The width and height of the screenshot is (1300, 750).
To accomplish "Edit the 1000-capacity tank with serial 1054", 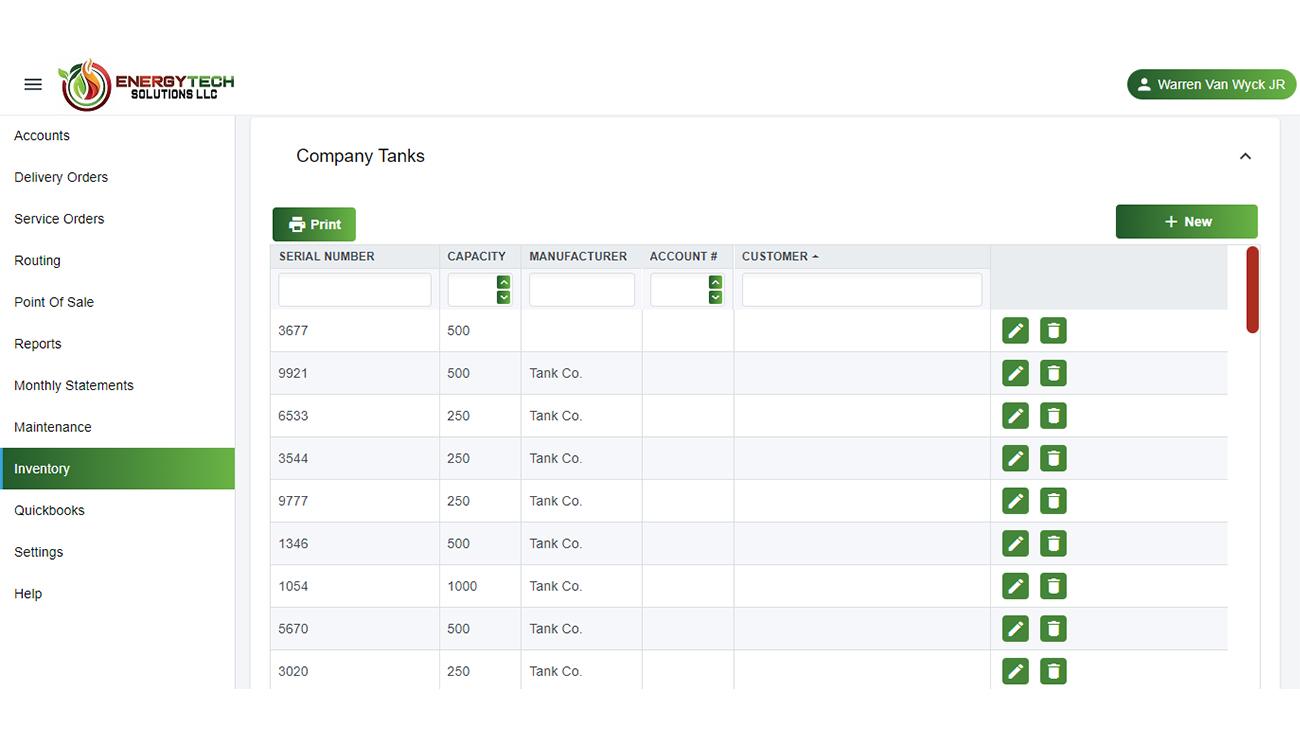I will click(1015, 586).
